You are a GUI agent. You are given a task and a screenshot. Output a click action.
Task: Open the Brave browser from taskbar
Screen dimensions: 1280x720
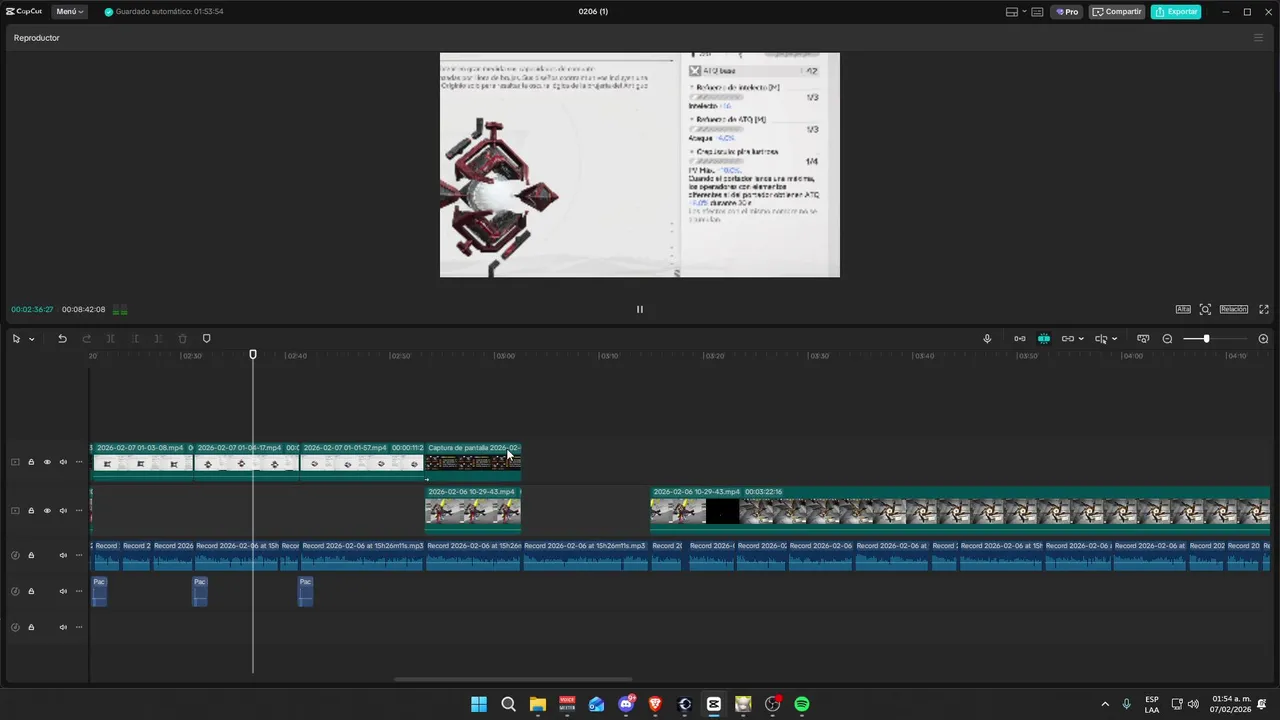pos(655,704)
